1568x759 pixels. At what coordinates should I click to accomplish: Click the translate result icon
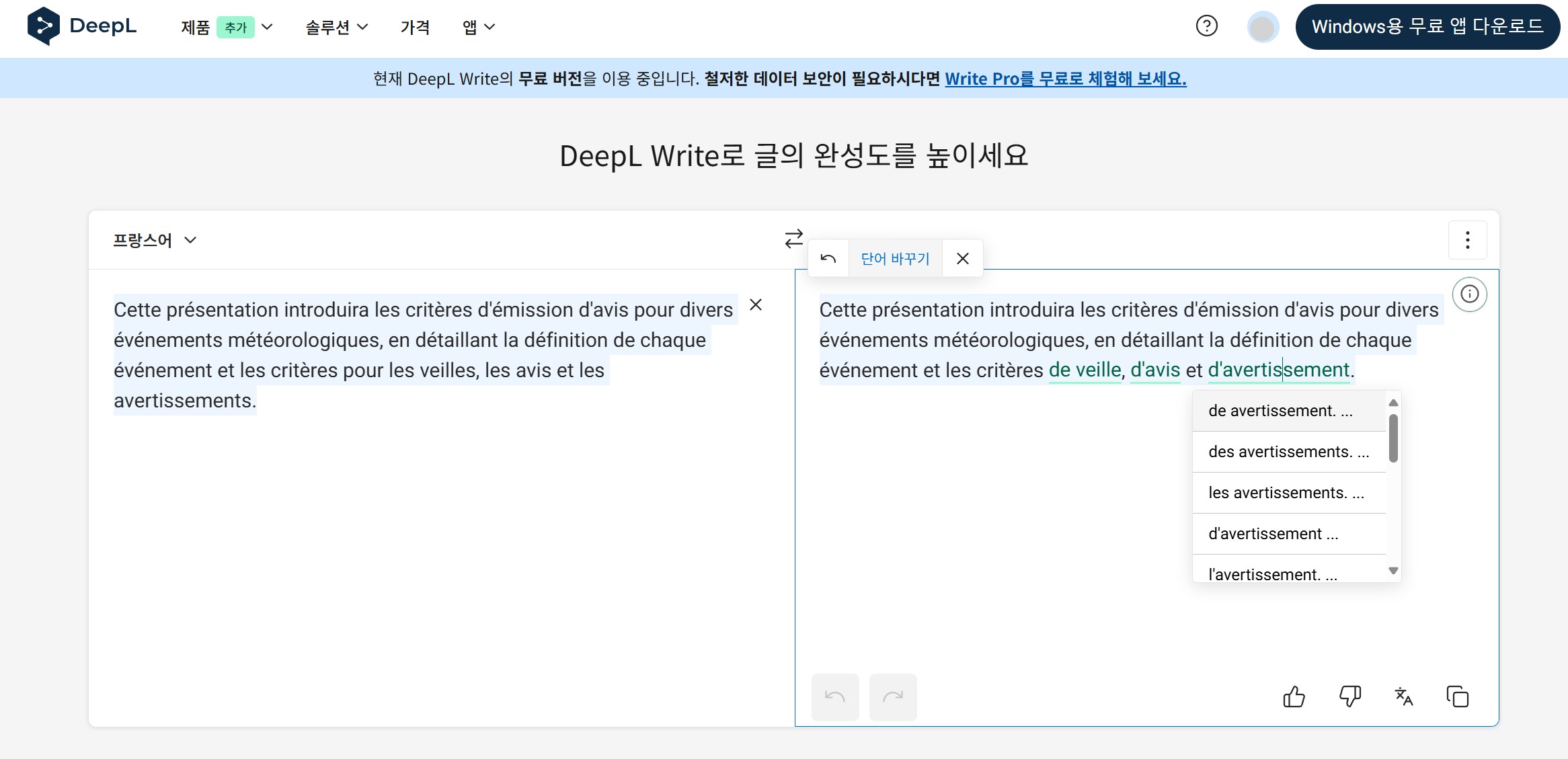1403,696
